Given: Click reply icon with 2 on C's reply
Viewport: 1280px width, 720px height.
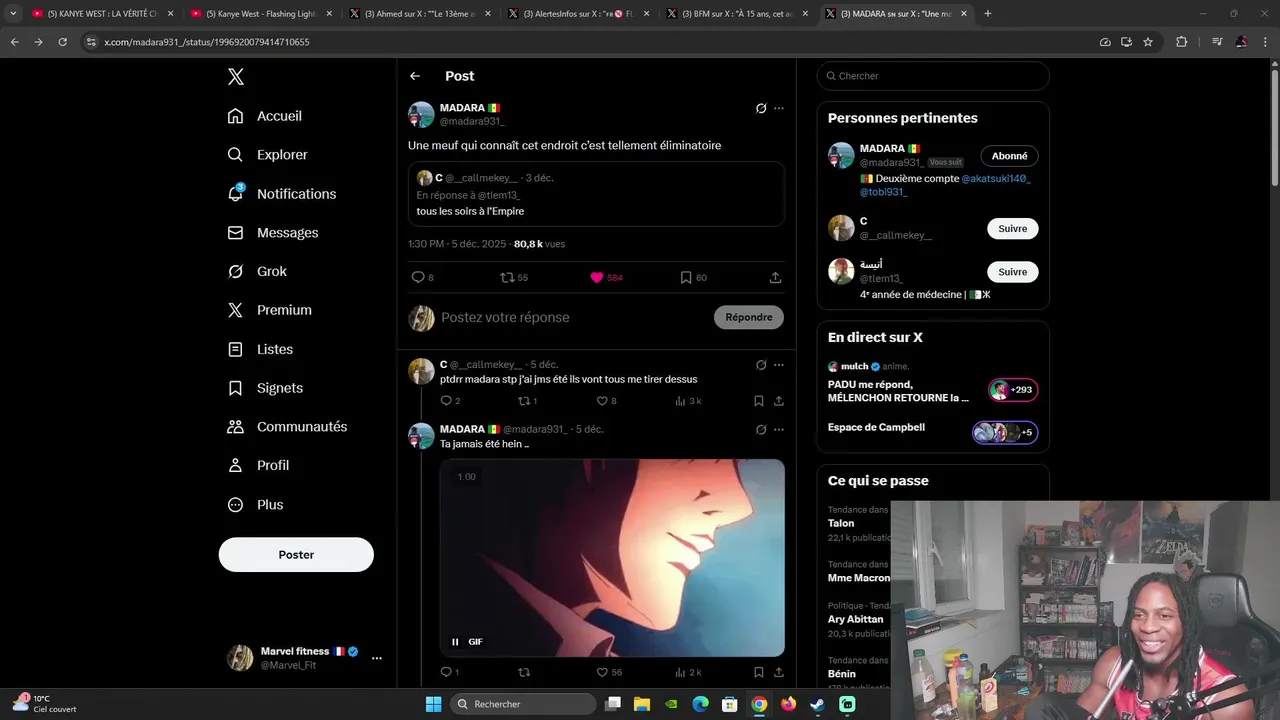Looking at the screenshot, I should point(450,401).
